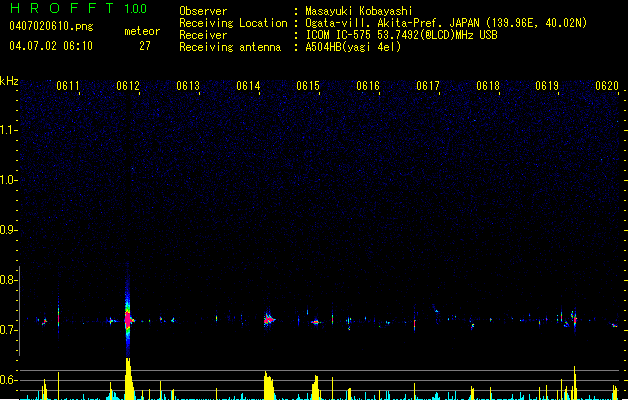Click the 0615 time marker

[308, 86]
